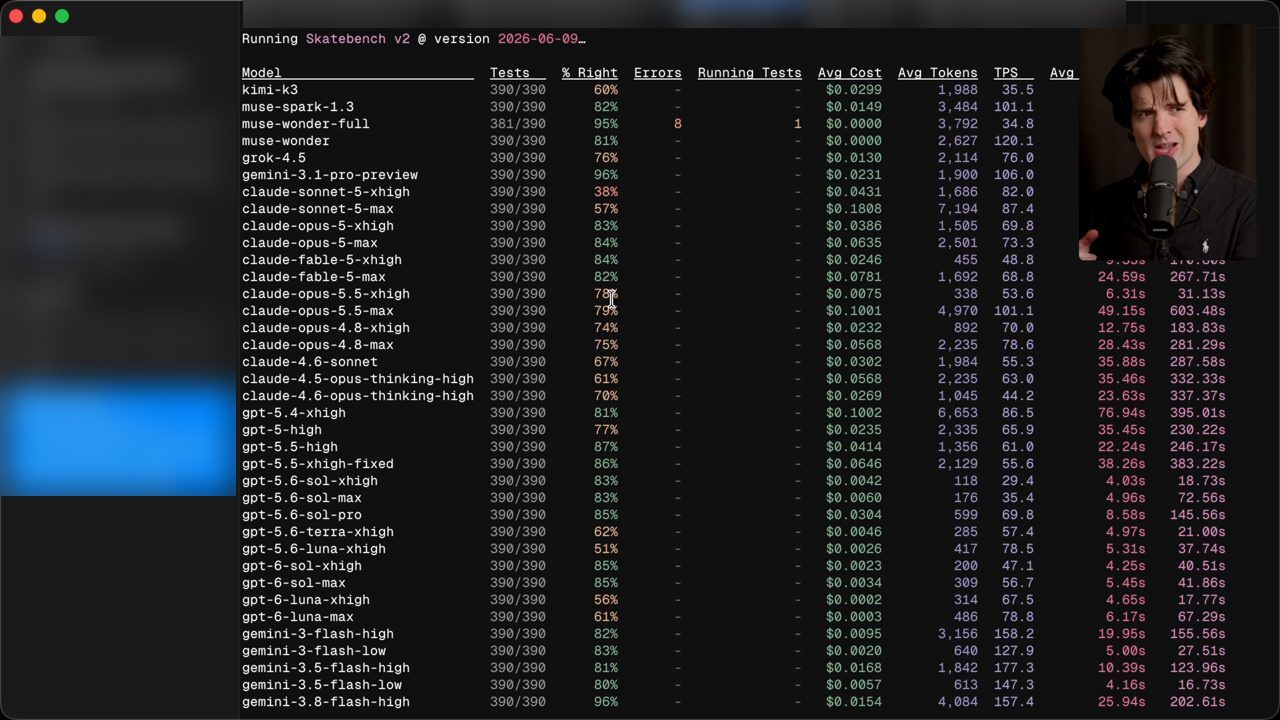Select the 'gemini-3.8-flash-high' model name
This screenshot has width=1280, height=720.
[326, 702]
